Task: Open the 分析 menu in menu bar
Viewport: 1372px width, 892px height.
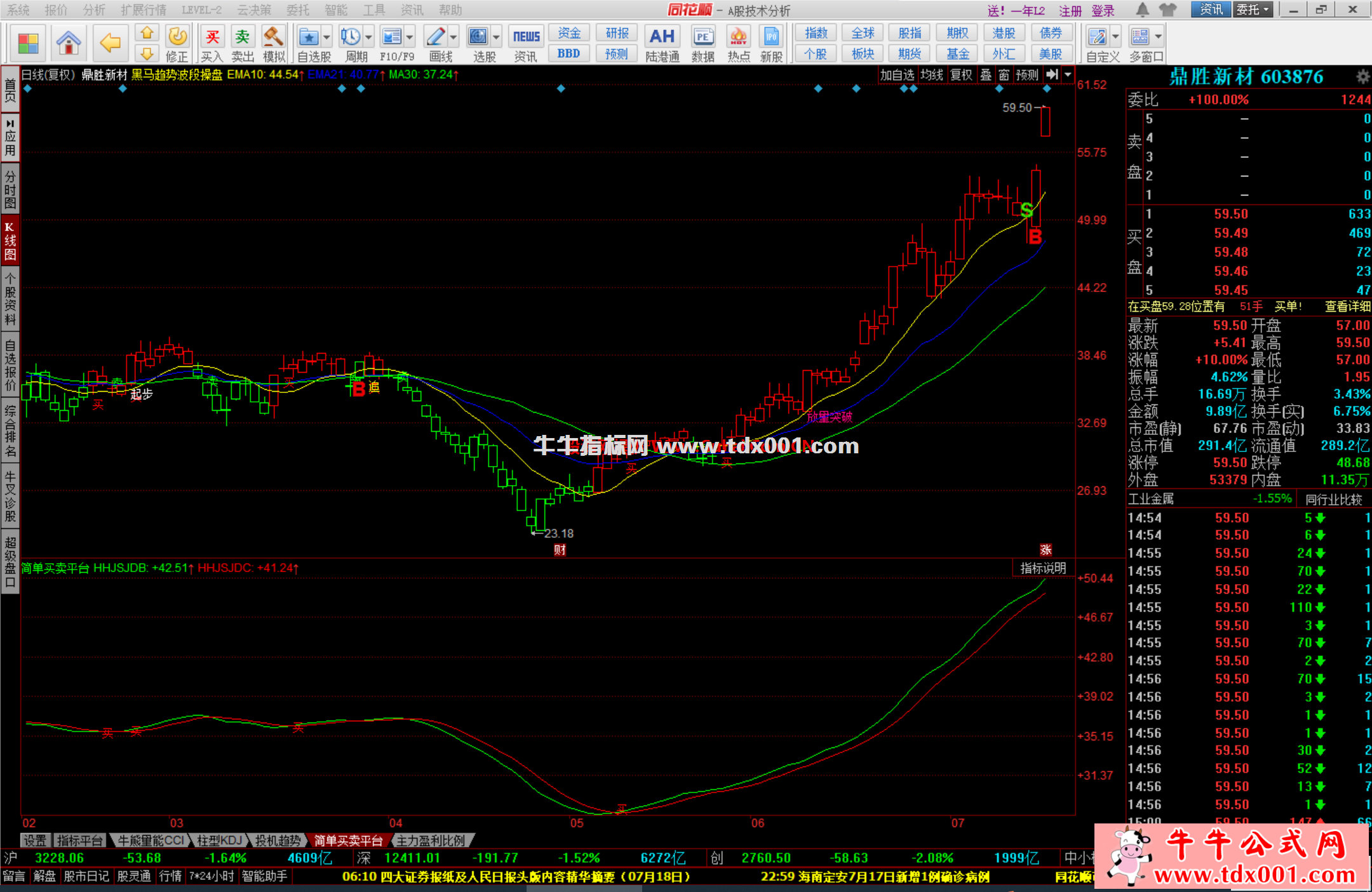Action: 94,10
